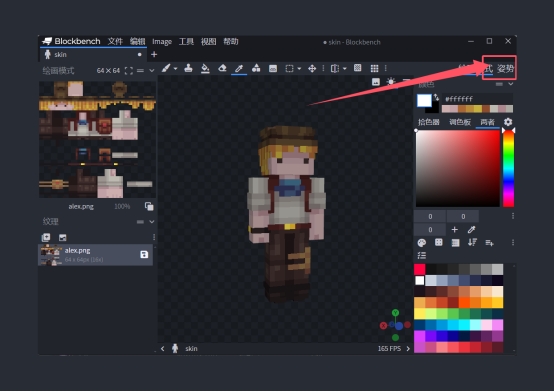
Task: Click the UV texture preview image
Action: point(97,139)
